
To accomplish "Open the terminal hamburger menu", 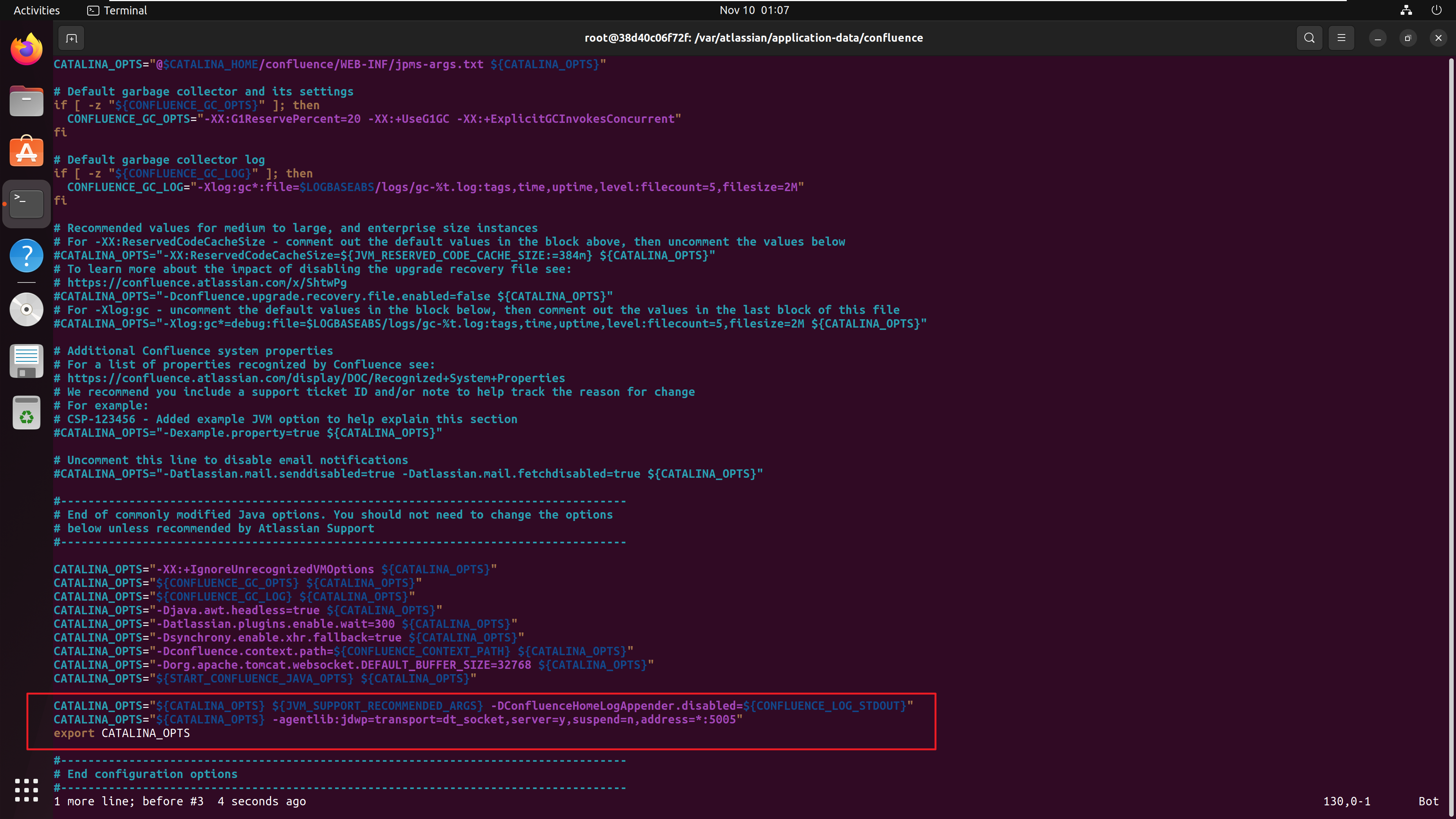I will coord(1341,38).
